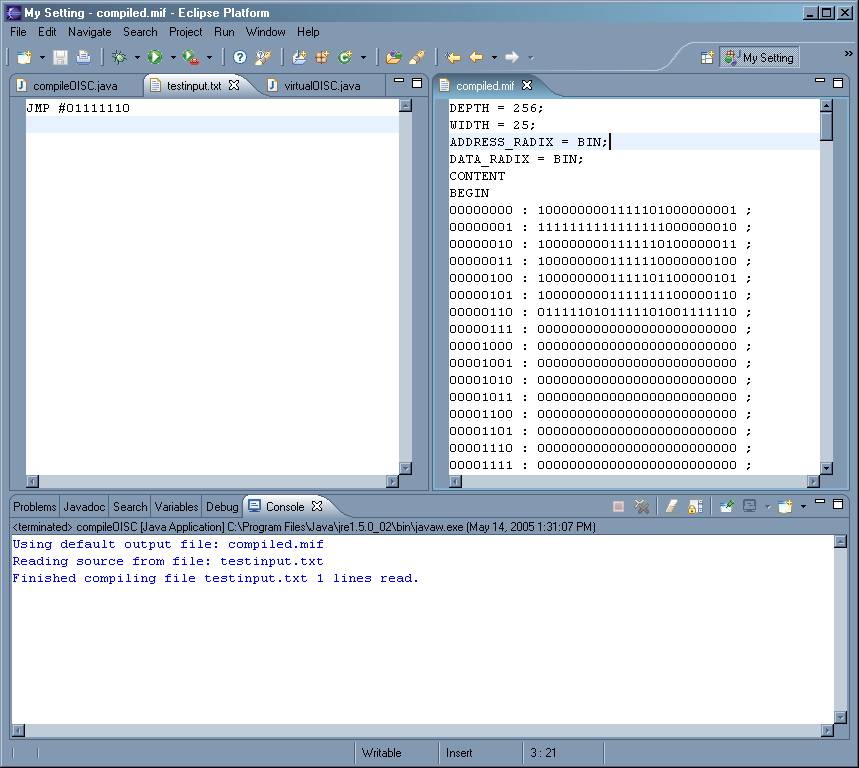Switch to the Search view tab
The height and width of the screenshot is (768, 859).
(x=130, y=507)
